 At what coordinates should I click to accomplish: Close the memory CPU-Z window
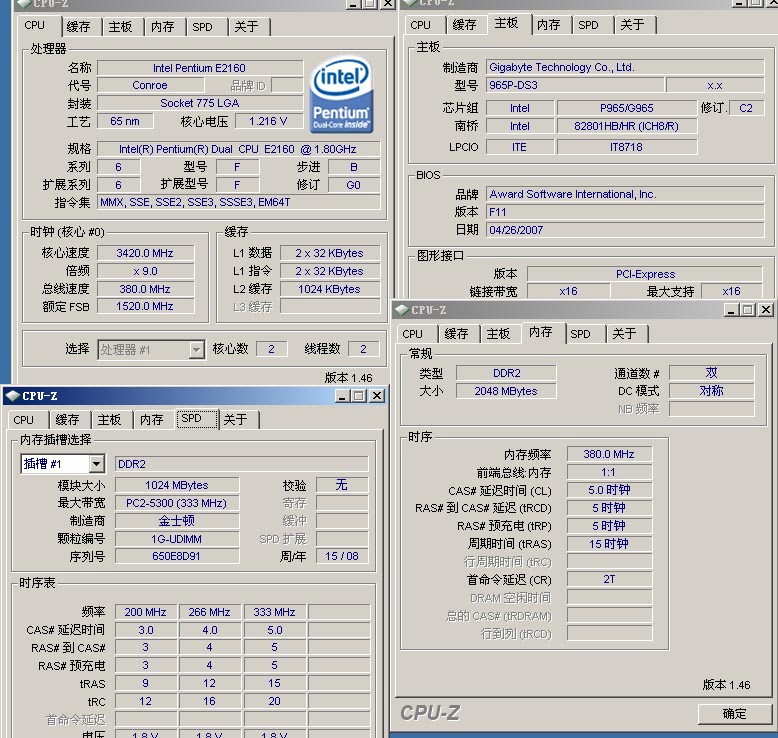click(x=766, y=310)
